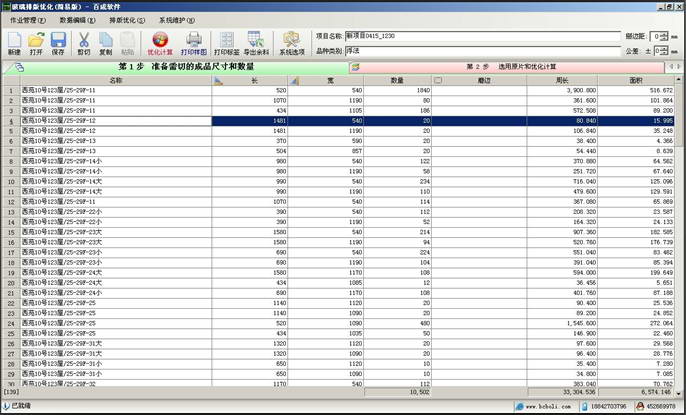Click the 复制 (Copy) toolbar icon
Viewport: 686px width, 415px height.
click(105, 40)
